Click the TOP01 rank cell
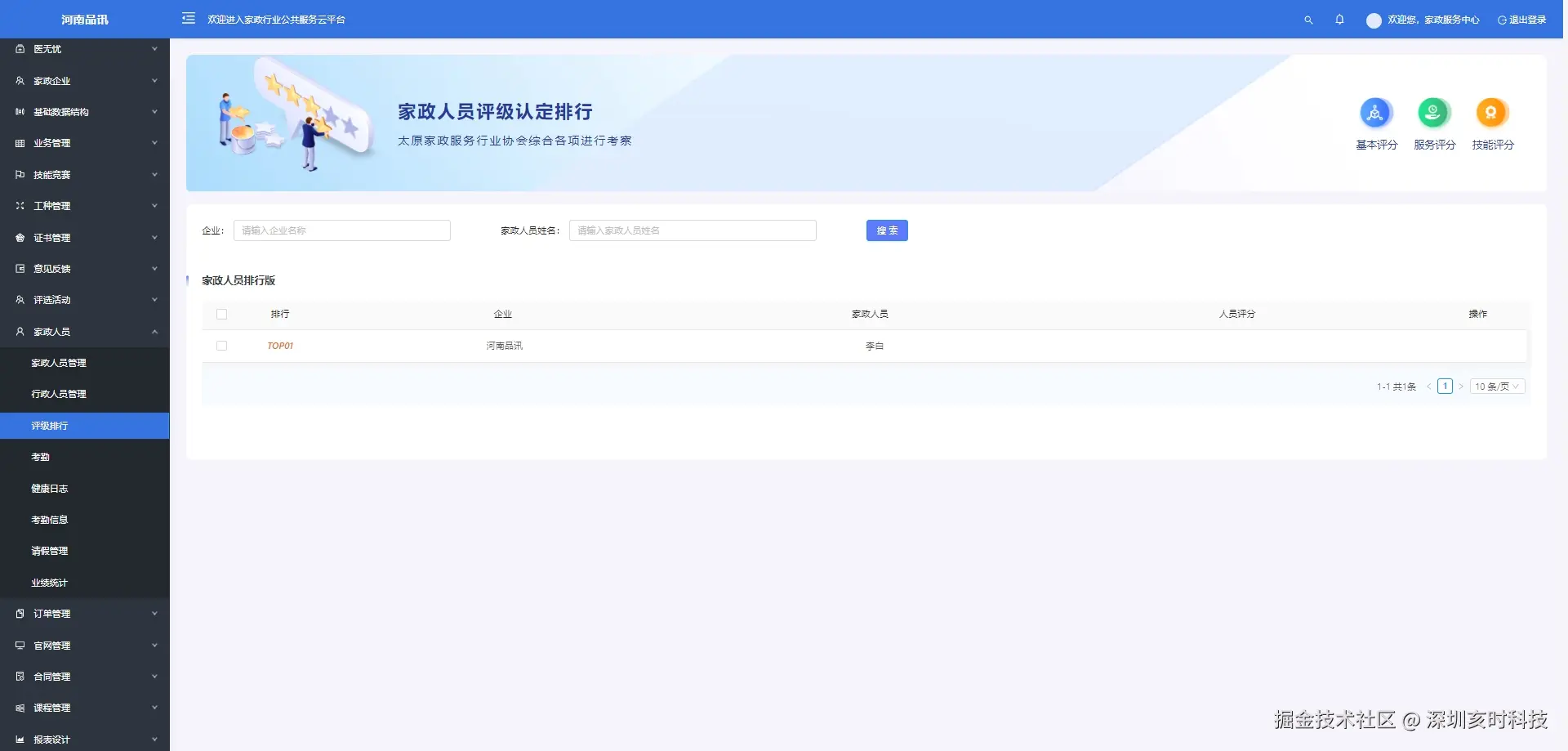 [280, 346]
